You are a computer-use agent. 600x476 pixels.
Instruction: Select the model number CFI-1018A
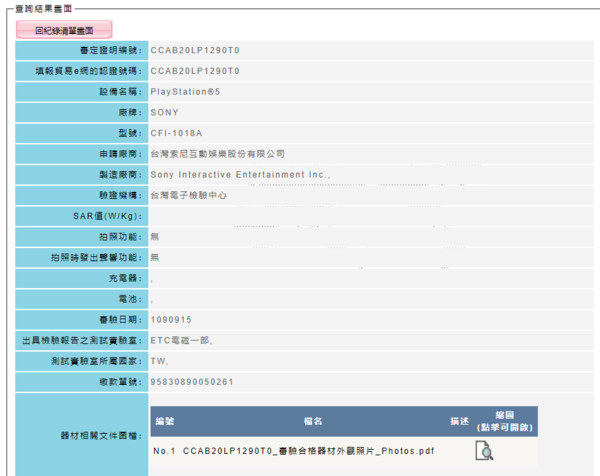[x=176, y=133]
